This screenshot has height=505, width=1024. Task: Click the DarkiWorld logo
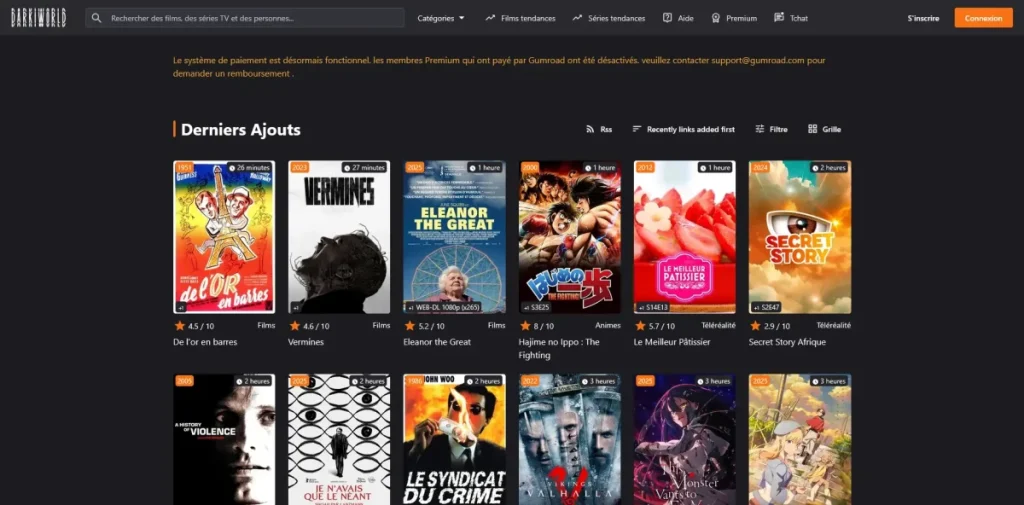point(39,18)
